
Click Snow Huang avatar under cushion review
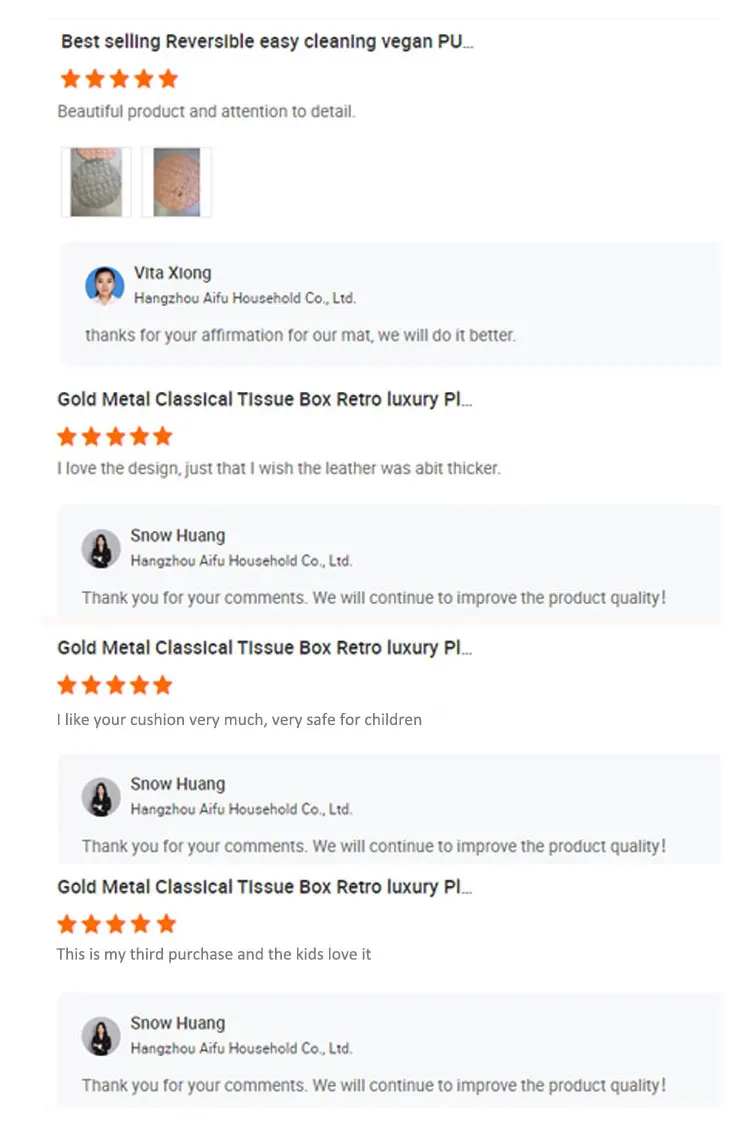(x=101, y=797)
